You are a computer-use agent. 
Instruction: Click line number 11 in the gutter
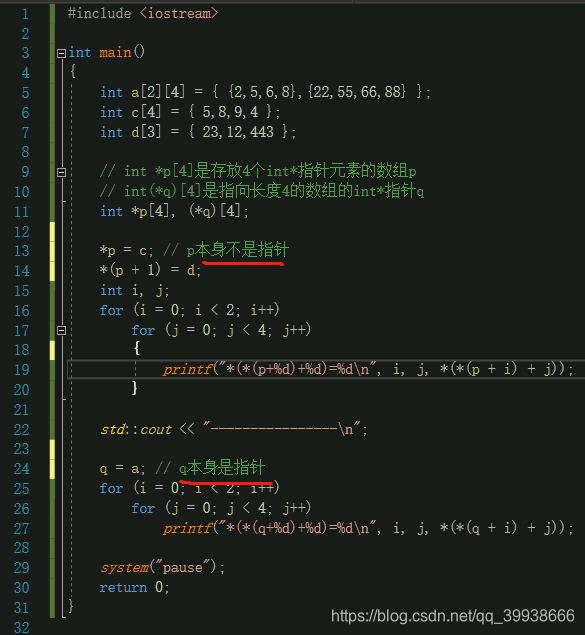tap(21, 212)
